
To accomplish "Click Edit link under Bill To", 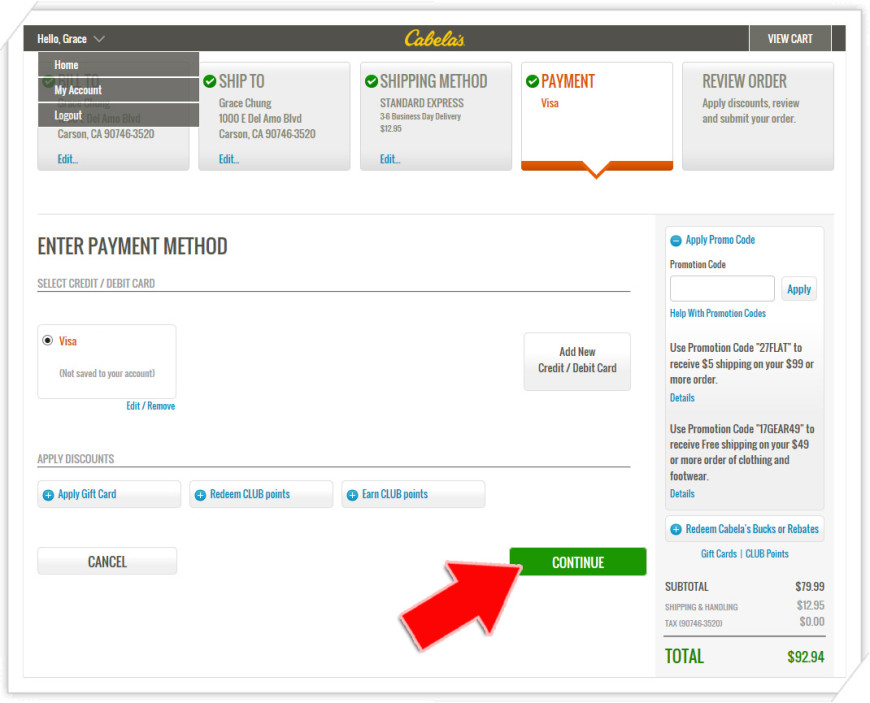I will tap(68, 159).
